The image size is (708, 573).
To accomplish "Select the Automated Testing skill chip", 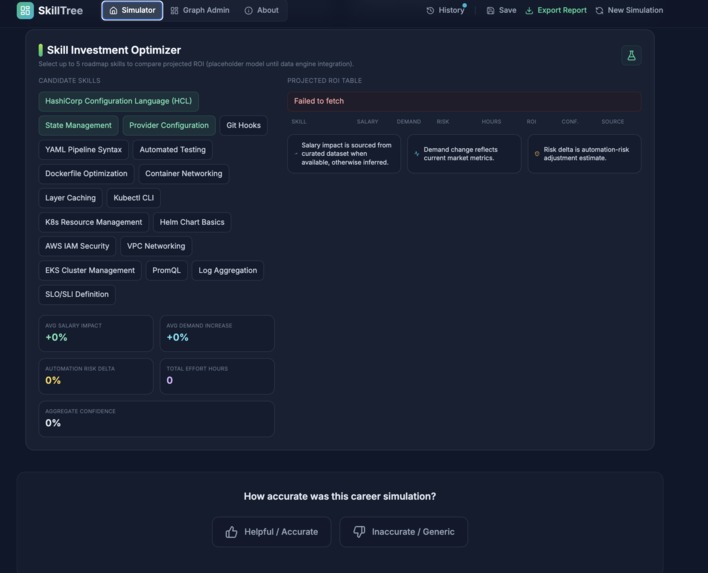I will 172,149.
